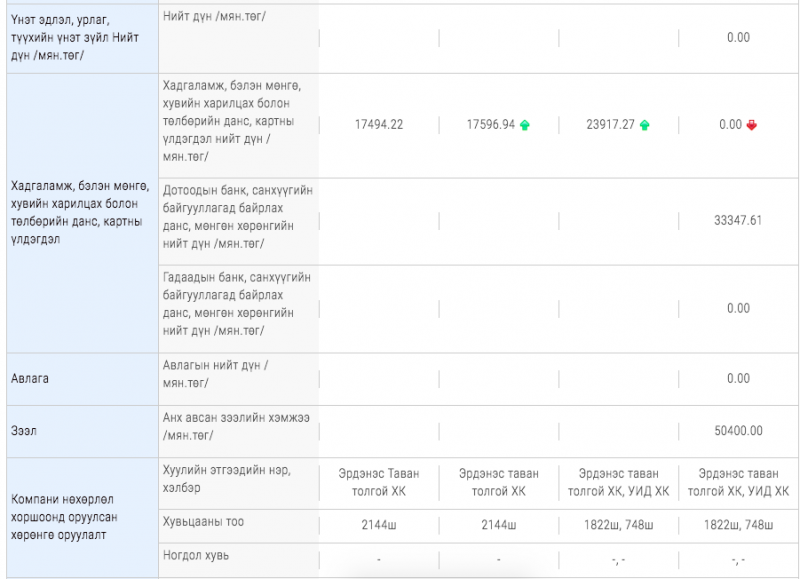Select Гадаадын банк, санхүүгийн байгууллагад label
Viewport: 800px width, 579px height.
pos(237,304)
